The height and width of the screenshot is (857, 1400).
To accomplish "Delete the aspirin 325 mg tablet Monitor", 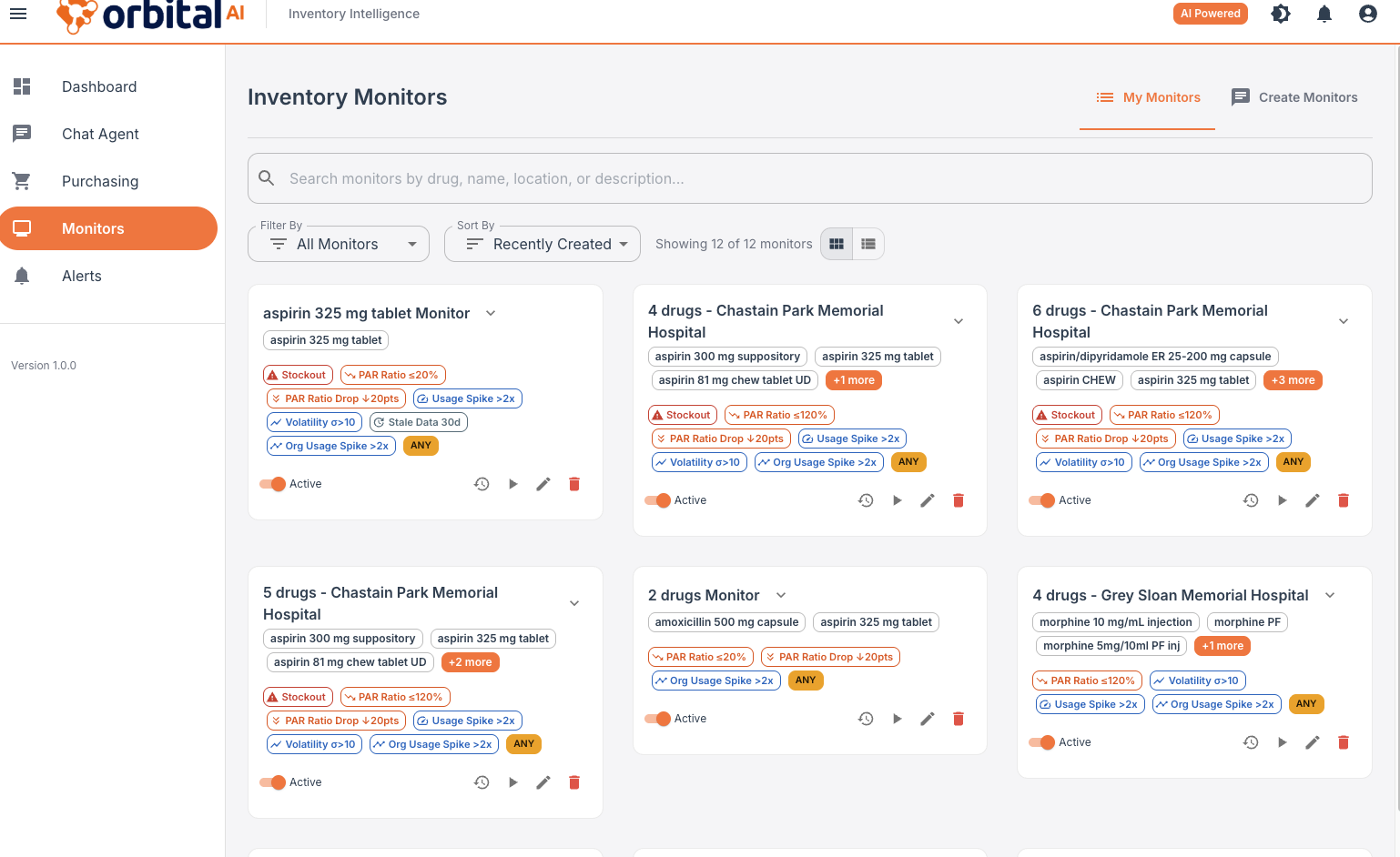I will coord(573,484).
